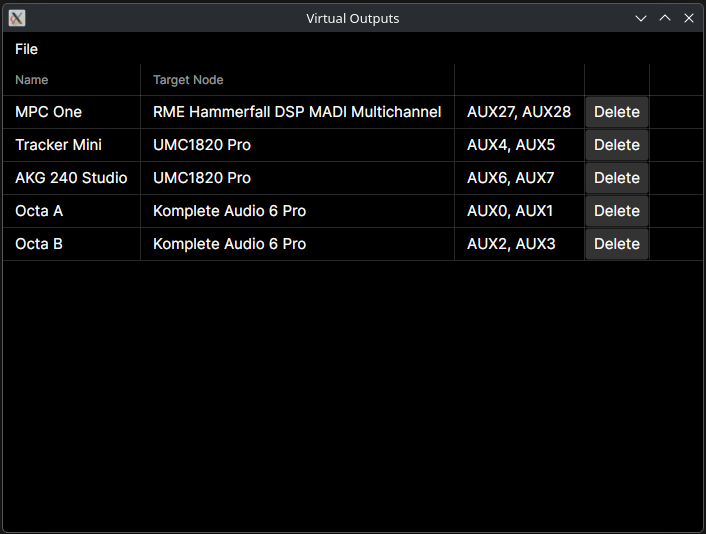Open the File menu
Screen dimensions: 706x534
(x=26, y=49)
